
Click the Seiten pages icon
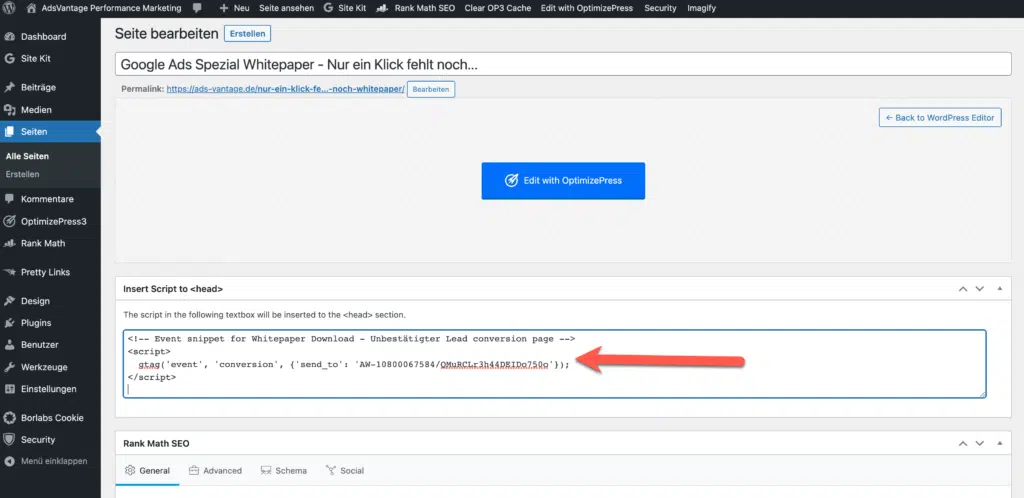tap(9, 132)
